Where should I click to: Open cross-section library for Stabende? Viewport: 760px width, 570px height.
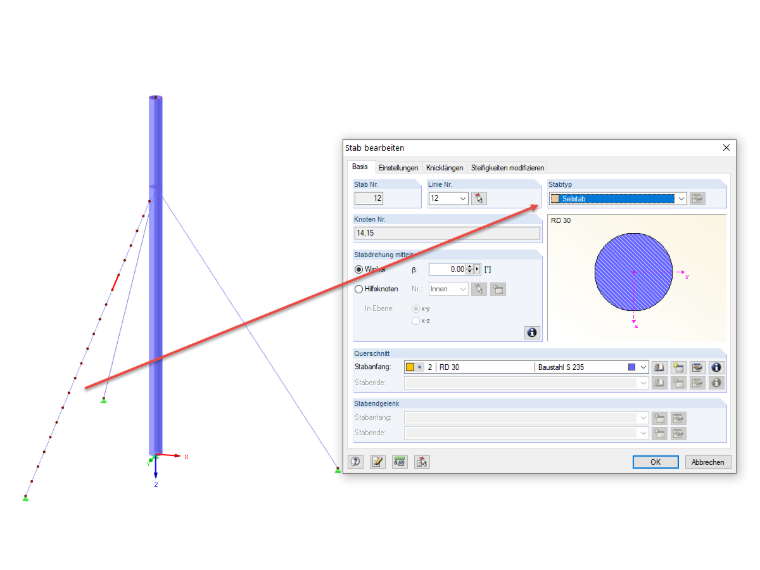click(659, 383)
